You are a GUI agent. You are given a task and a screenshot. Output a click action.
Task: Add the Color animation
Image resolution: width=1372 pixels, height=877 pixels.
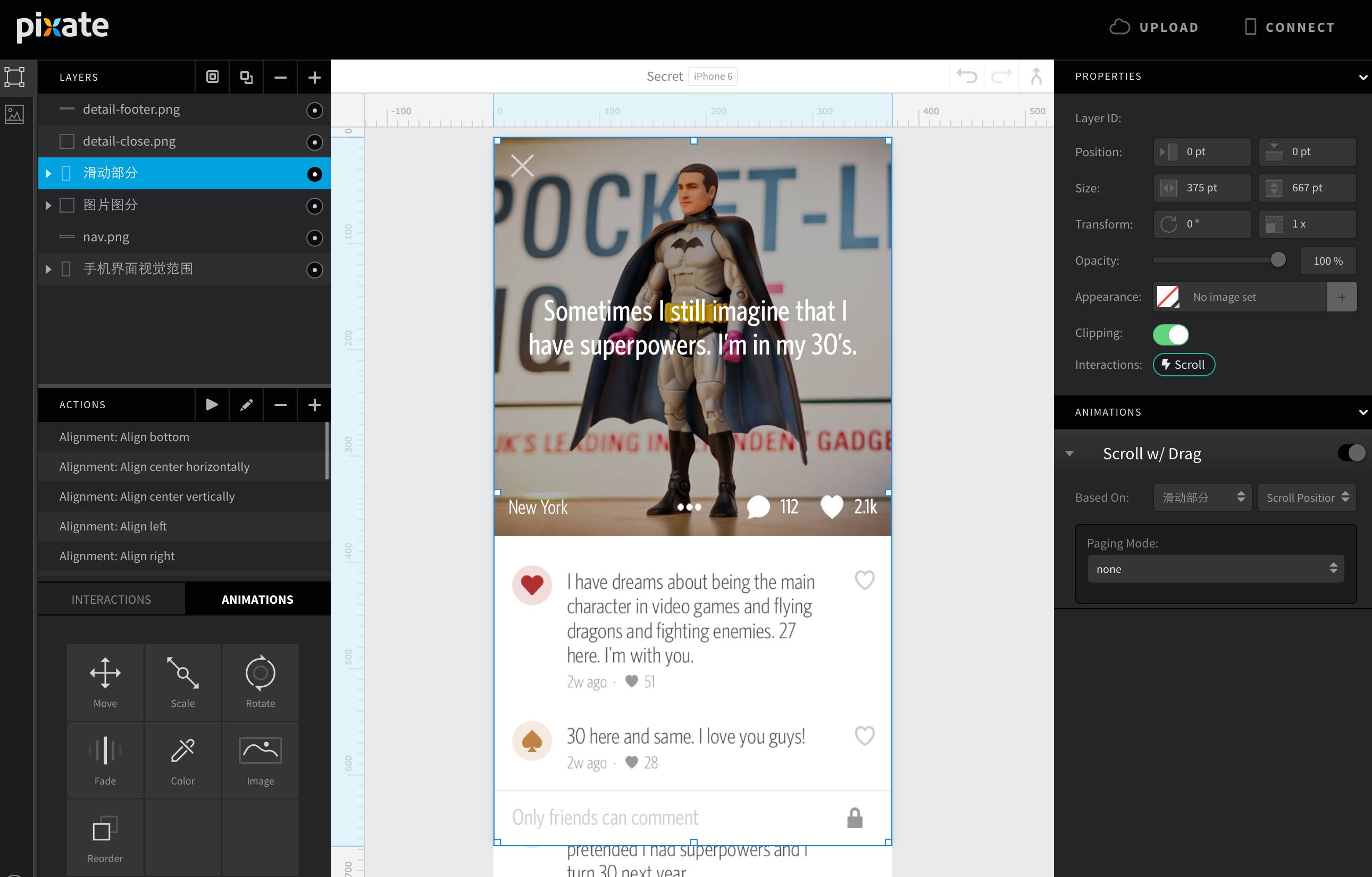(x=183, y=760)
